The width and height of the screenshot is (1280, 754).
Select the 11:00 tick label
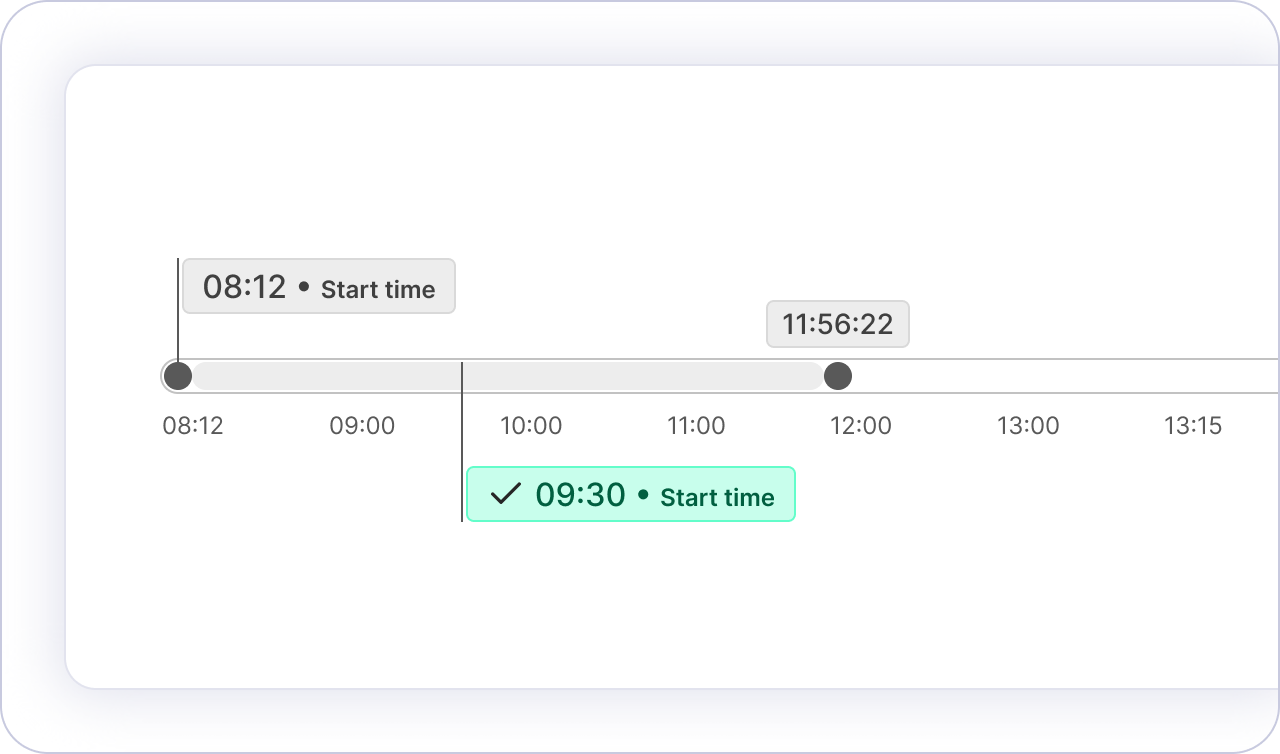[696, 426]
